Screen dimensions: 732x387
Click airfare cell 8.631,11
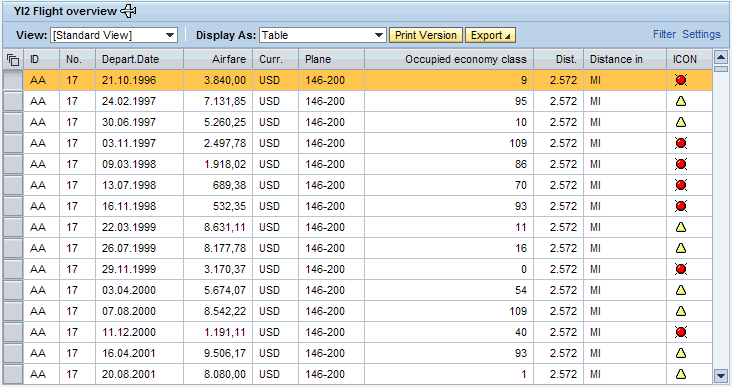tap(218, 227)
